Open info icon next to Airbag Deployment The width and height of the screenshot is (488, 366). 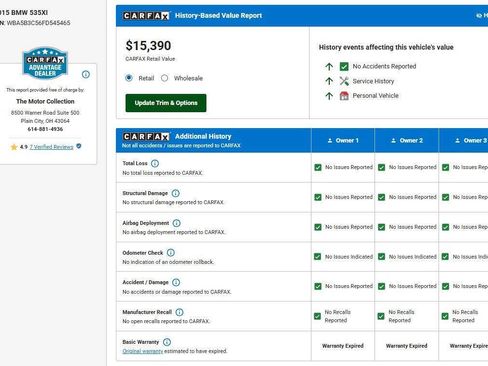[177, 223]
